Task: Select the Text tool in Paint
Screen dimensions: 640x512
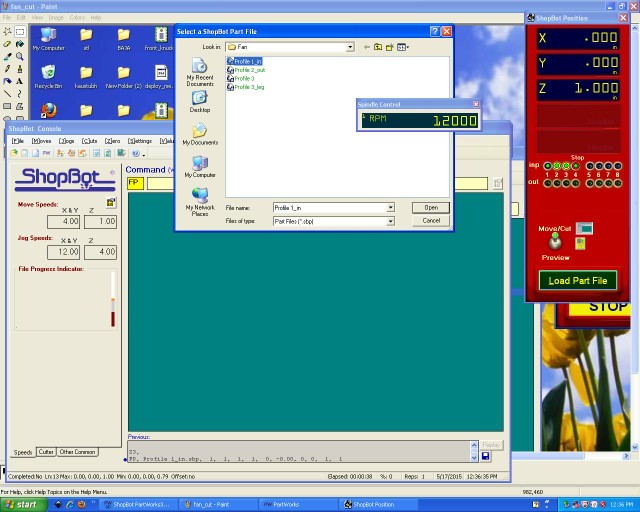Action: [x=20, y=81]
